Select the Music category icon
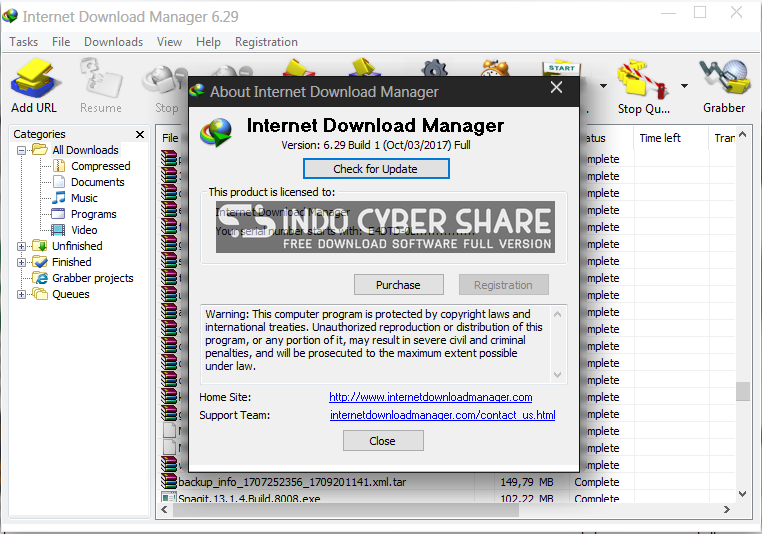The width and height of the screenshot is (762, 534). (59, 198)
